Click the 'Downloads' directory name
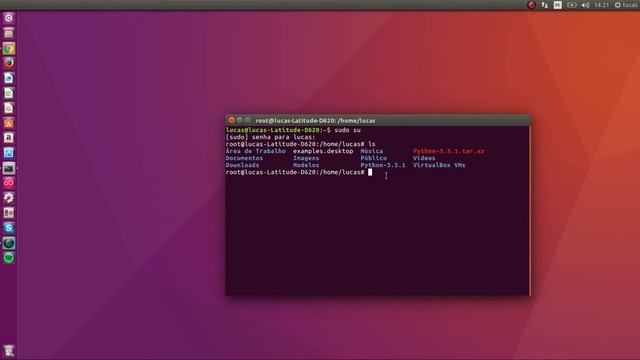The height and width of the screenshot is (360, 640). (242, 165)
